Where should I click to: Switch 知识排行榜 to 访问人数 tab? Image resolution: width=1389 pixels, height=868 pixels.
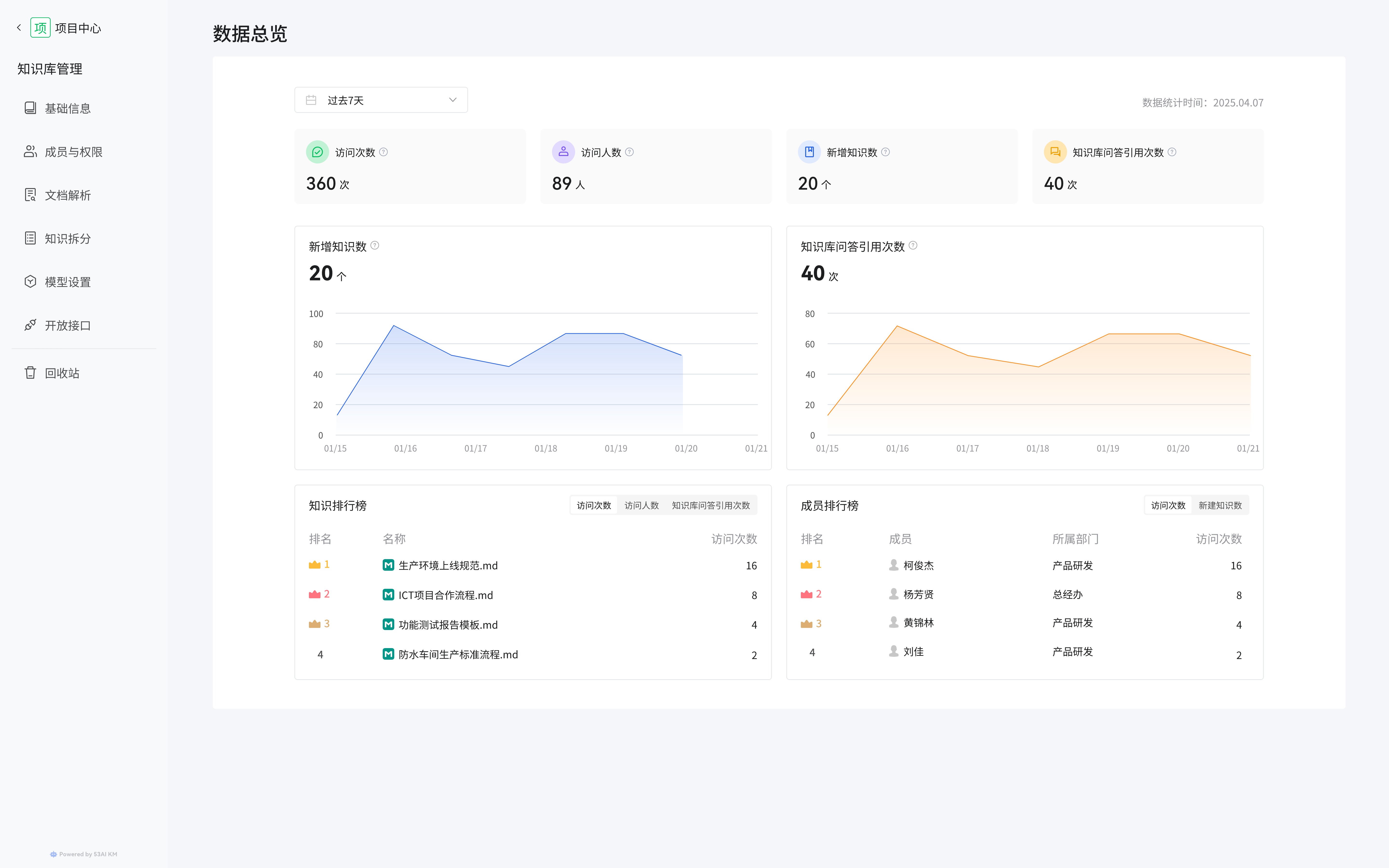point(641,505)
